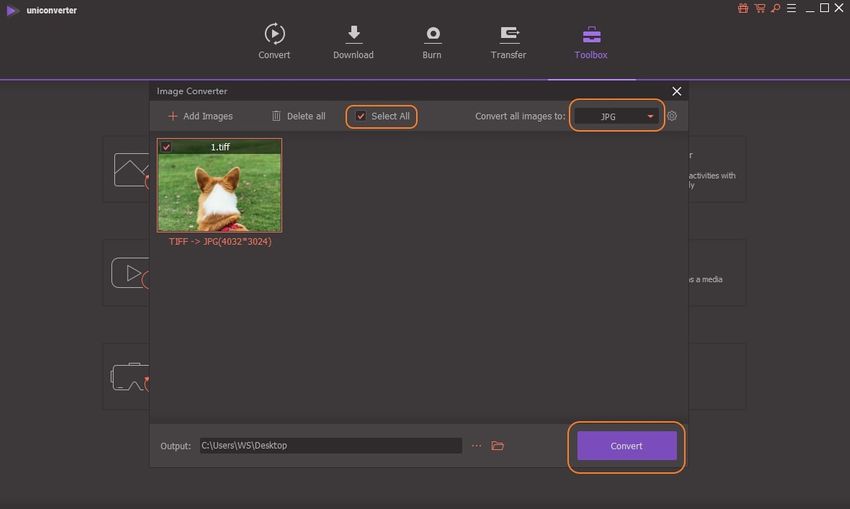Uncheck the 1.tiff image checkbox
Image resolution: width=850 pixels, height=509 pixels.
pos(166,147)
